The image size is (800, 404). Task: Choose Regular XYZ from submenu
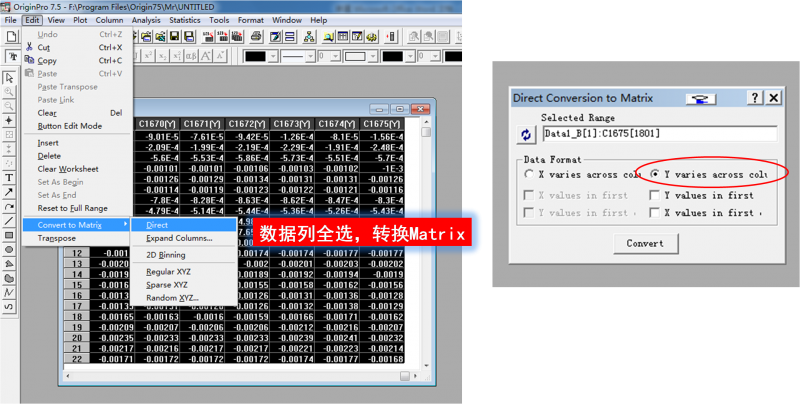184,272
